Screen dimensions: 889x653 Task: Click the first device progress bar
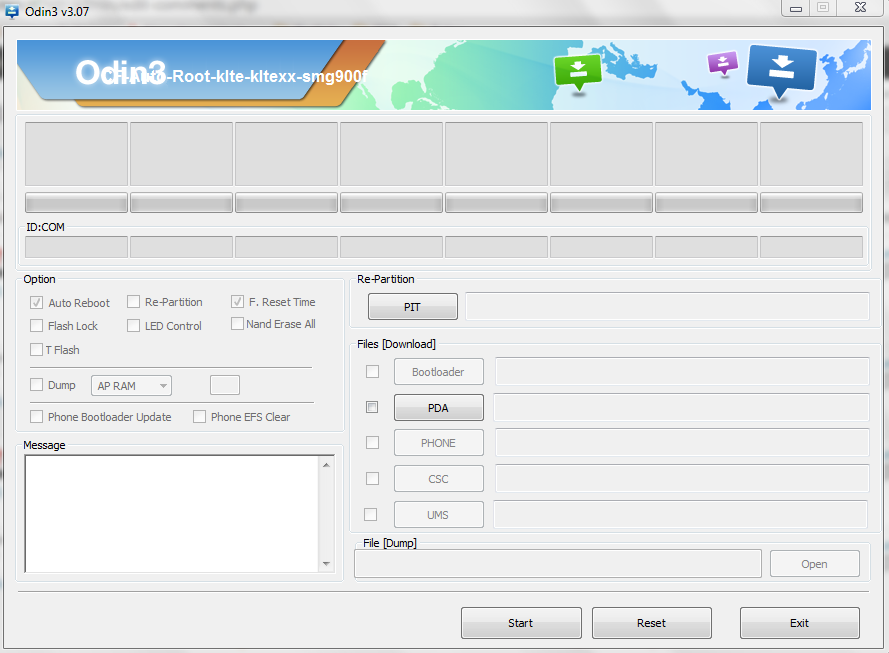tap(77, 202)
